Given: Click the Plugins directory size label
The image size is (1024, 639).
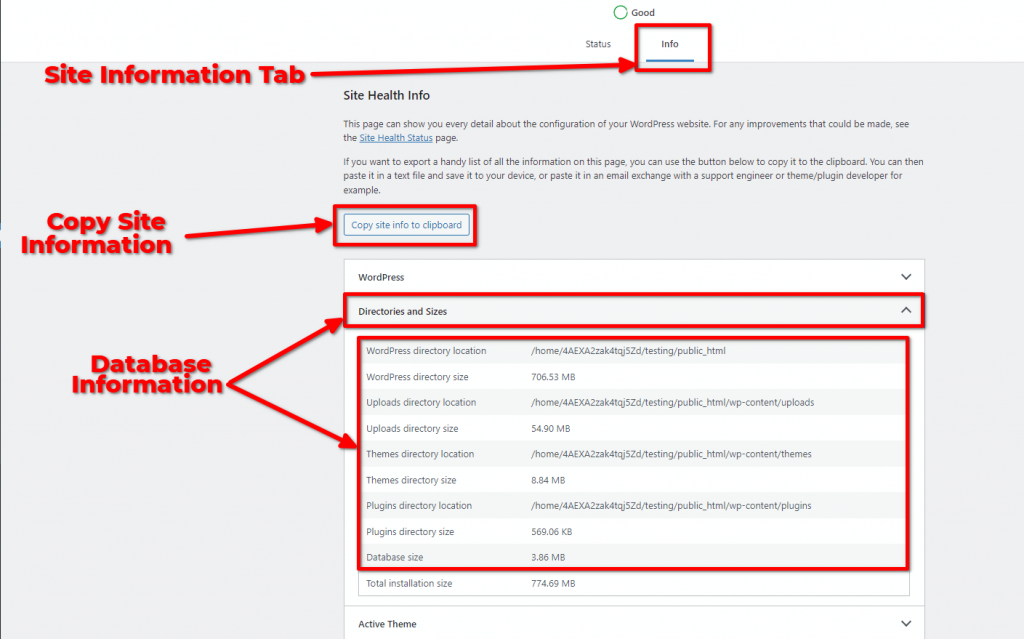Looking at the screenshot, I should (x=409, y=532).
